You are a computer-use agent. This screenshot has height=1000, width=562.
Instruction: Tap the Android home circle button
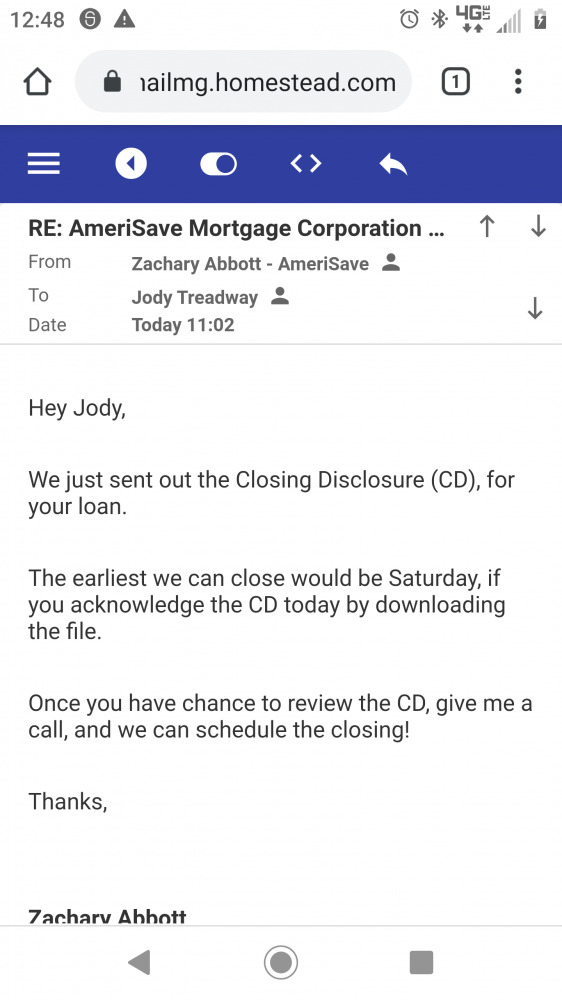281,962
